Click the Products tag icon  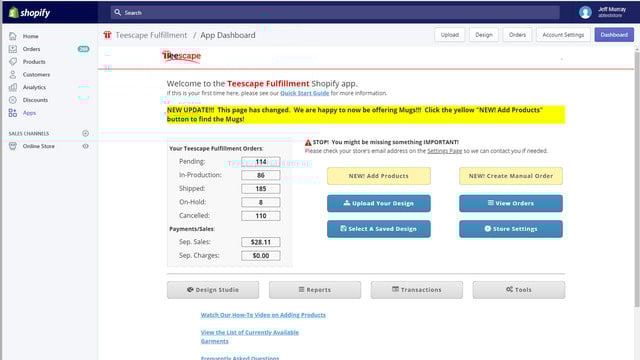click(13, 62)
